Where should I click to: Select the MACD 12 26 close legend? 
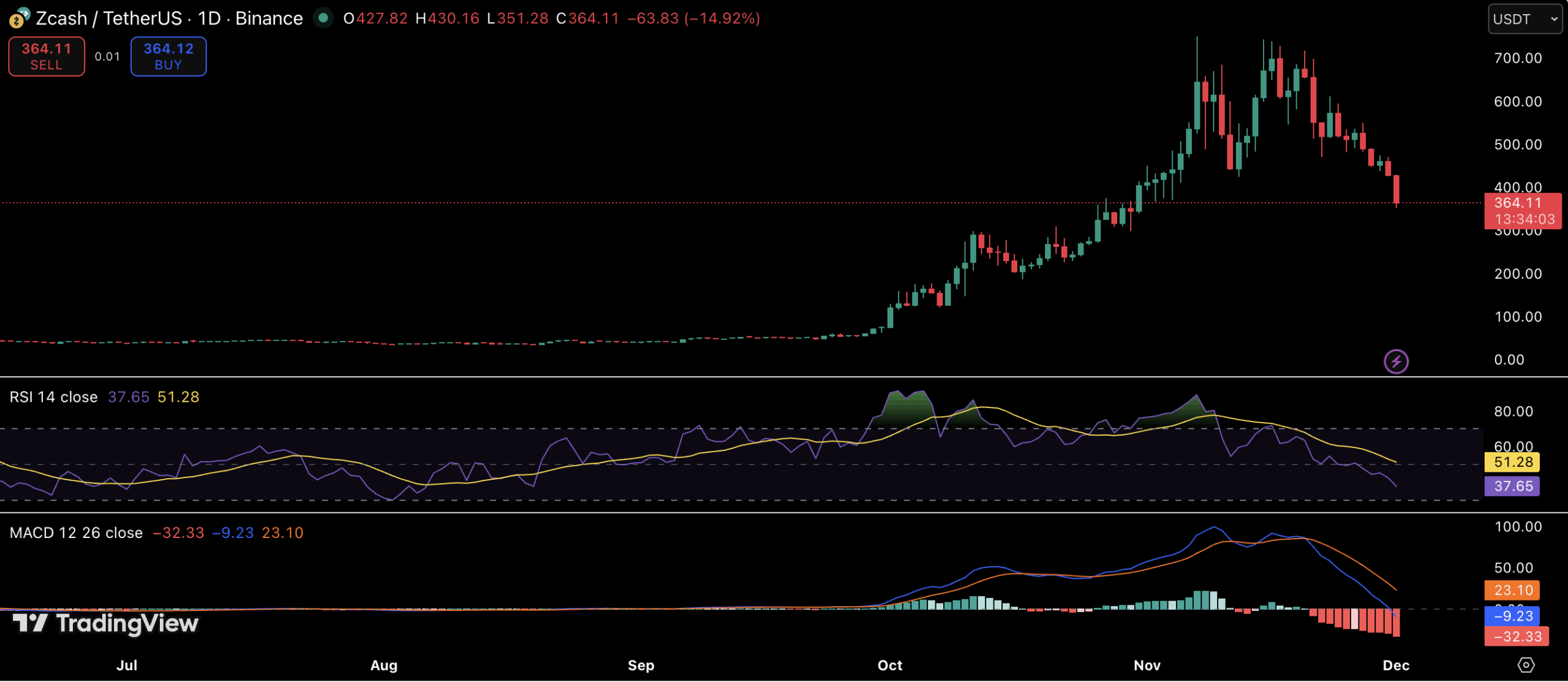(76, 532)
